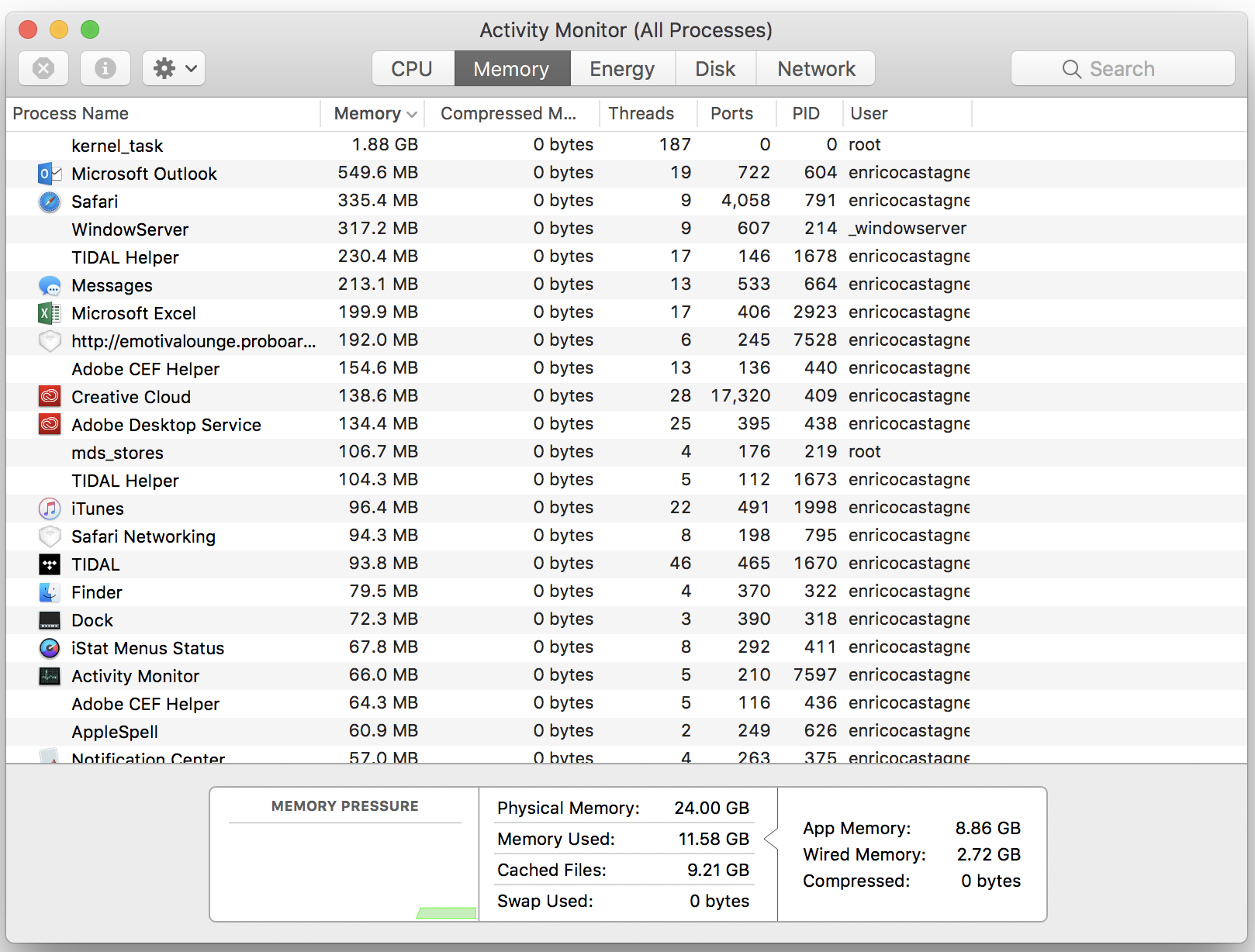Click the TIDAL black square icon
The height and width of the screenshot is (952, 1255).
tap(50, 564)
